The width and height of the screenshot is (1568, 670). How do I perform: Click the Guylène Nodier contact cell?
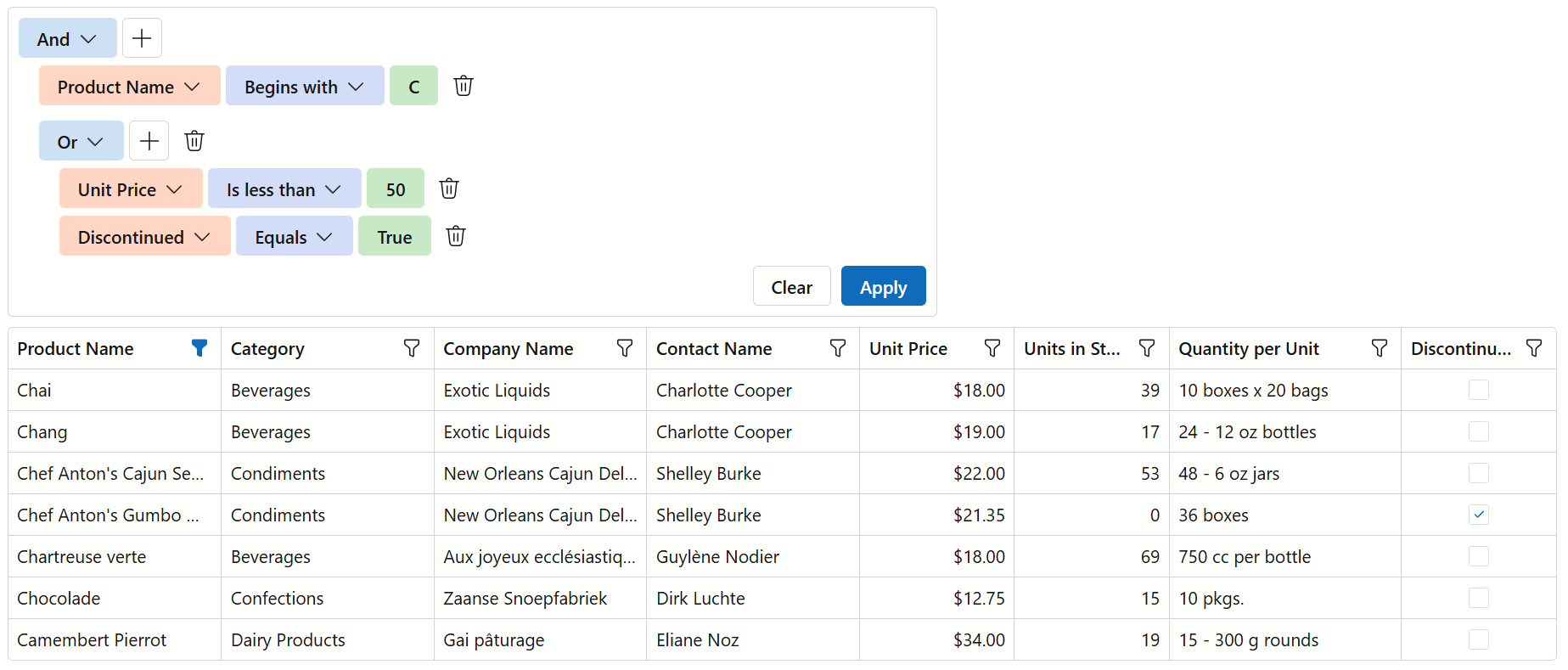point(753,556)
